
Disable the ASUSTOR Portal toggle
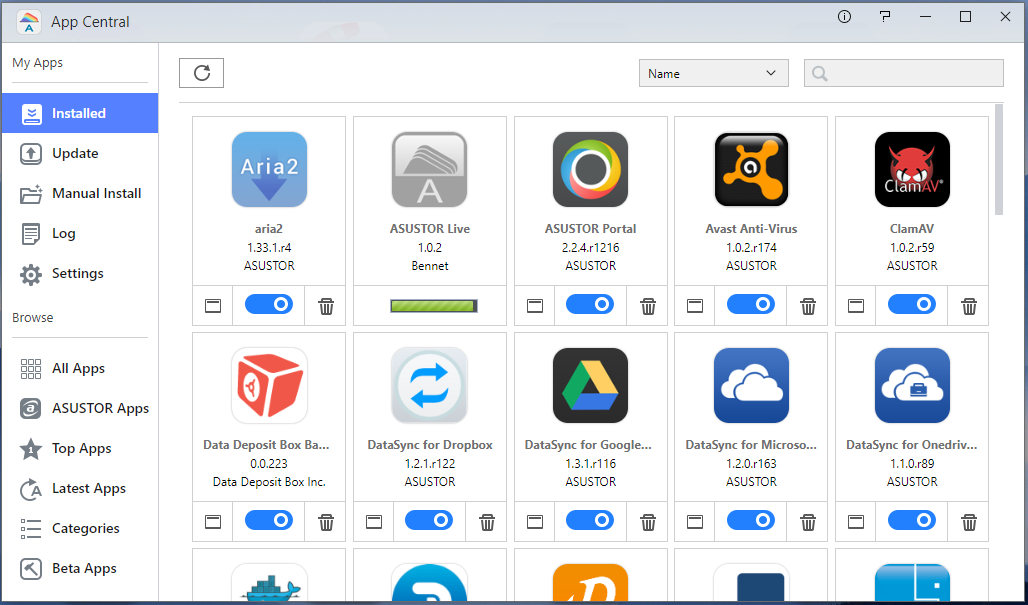(x=590, y=304)
